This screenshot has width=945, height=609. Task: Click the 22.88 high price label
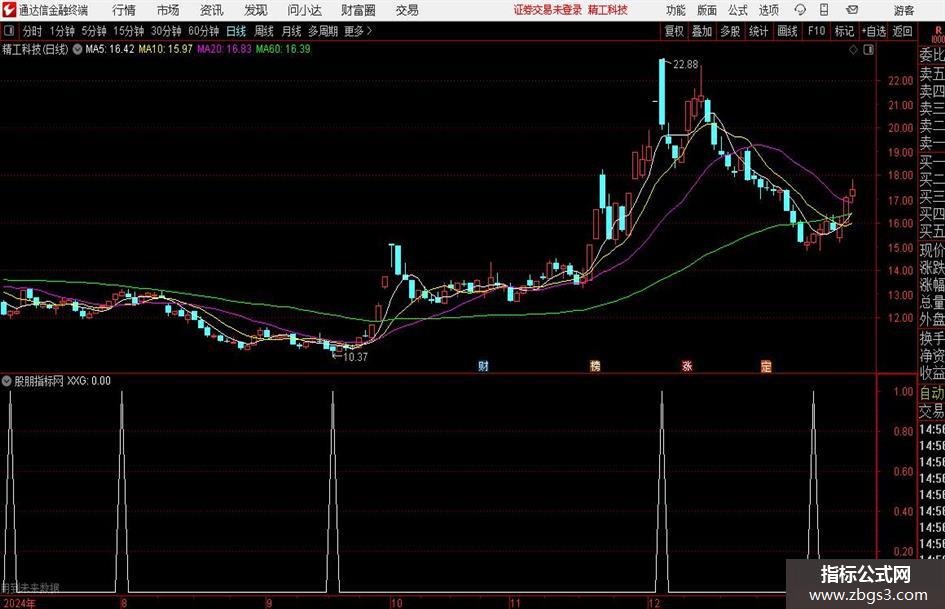coord(686,65)
